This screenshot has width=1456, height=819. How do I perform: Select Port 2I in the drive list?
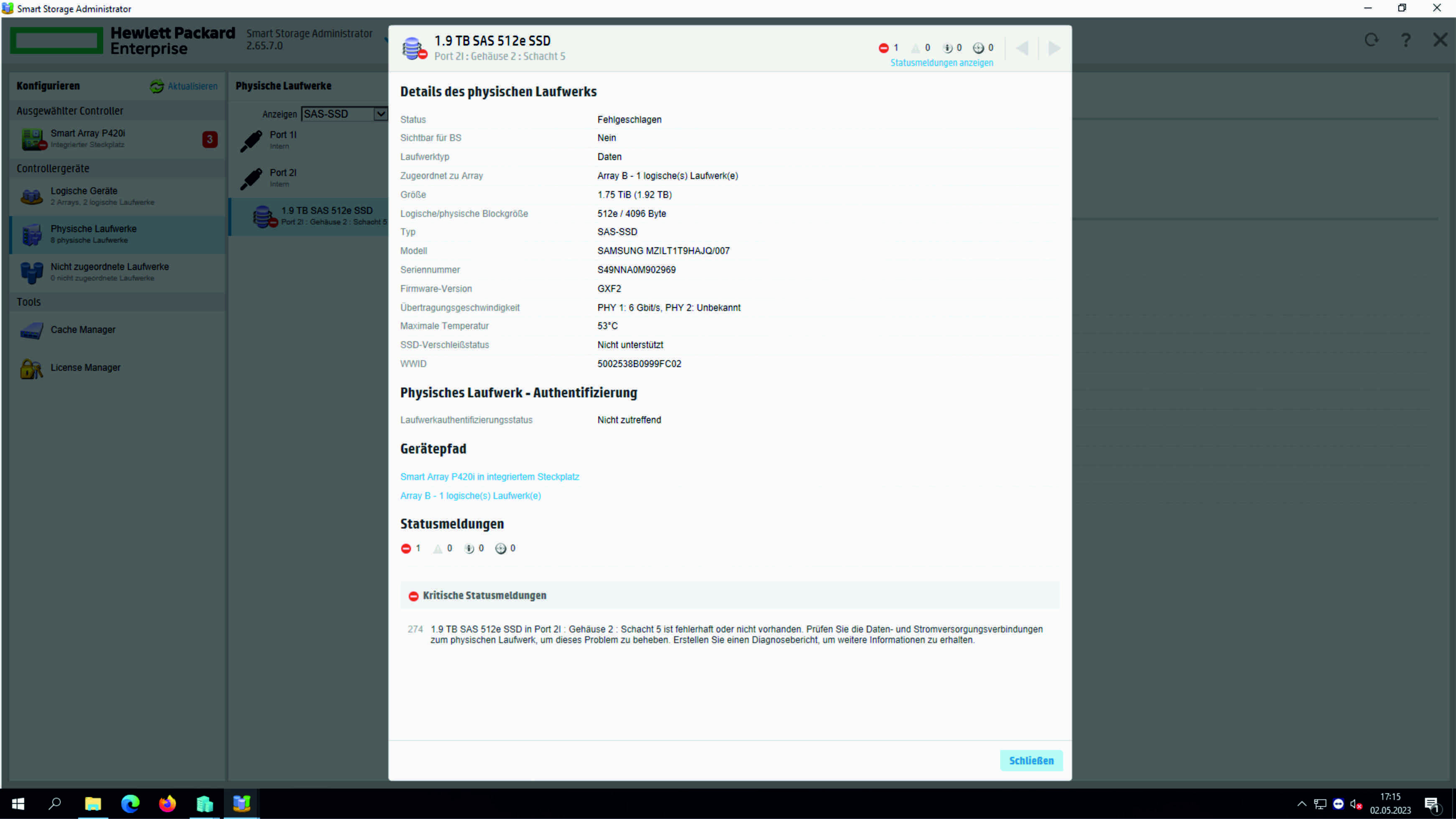[283, 173]
